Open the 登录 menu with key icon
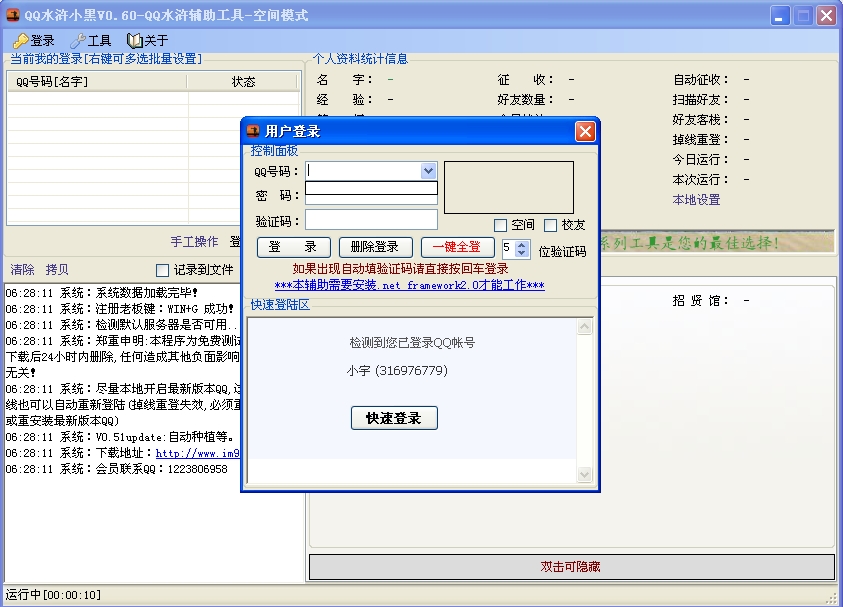 (34, 40)
